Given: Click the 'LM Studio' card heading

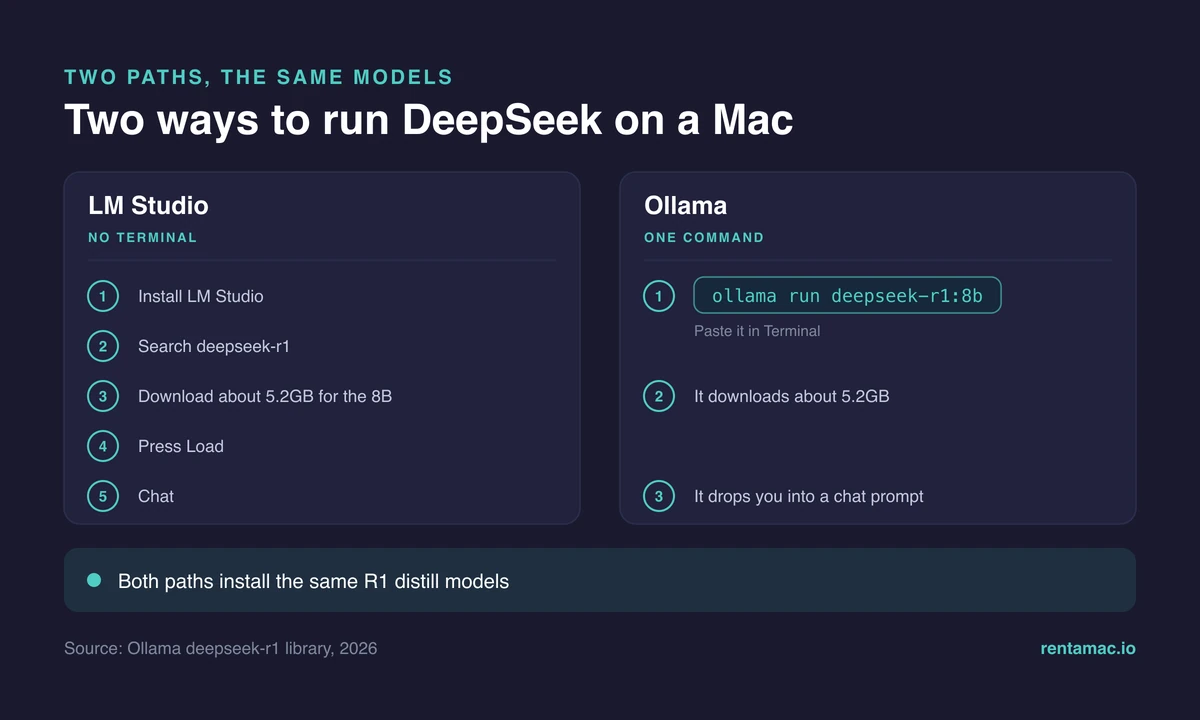Looking at the screenshot, I should [x=148, y=205].
